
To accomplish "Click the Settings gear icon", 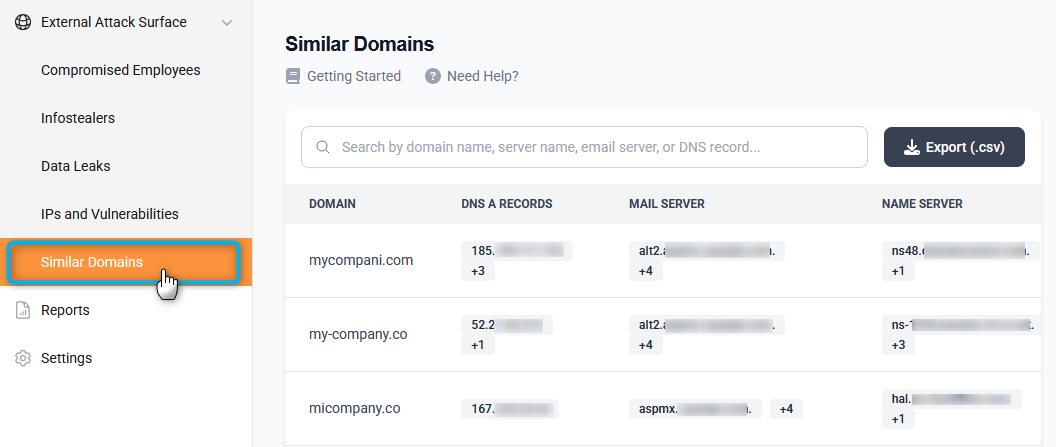I will (23, 358).
